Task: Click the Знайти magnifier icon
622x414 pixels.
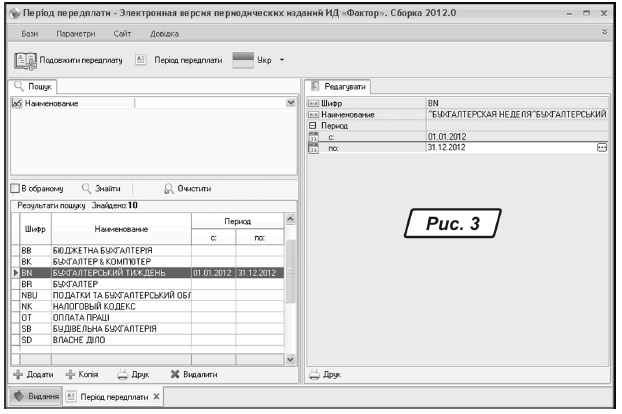Action: click(x=87, y=187)
